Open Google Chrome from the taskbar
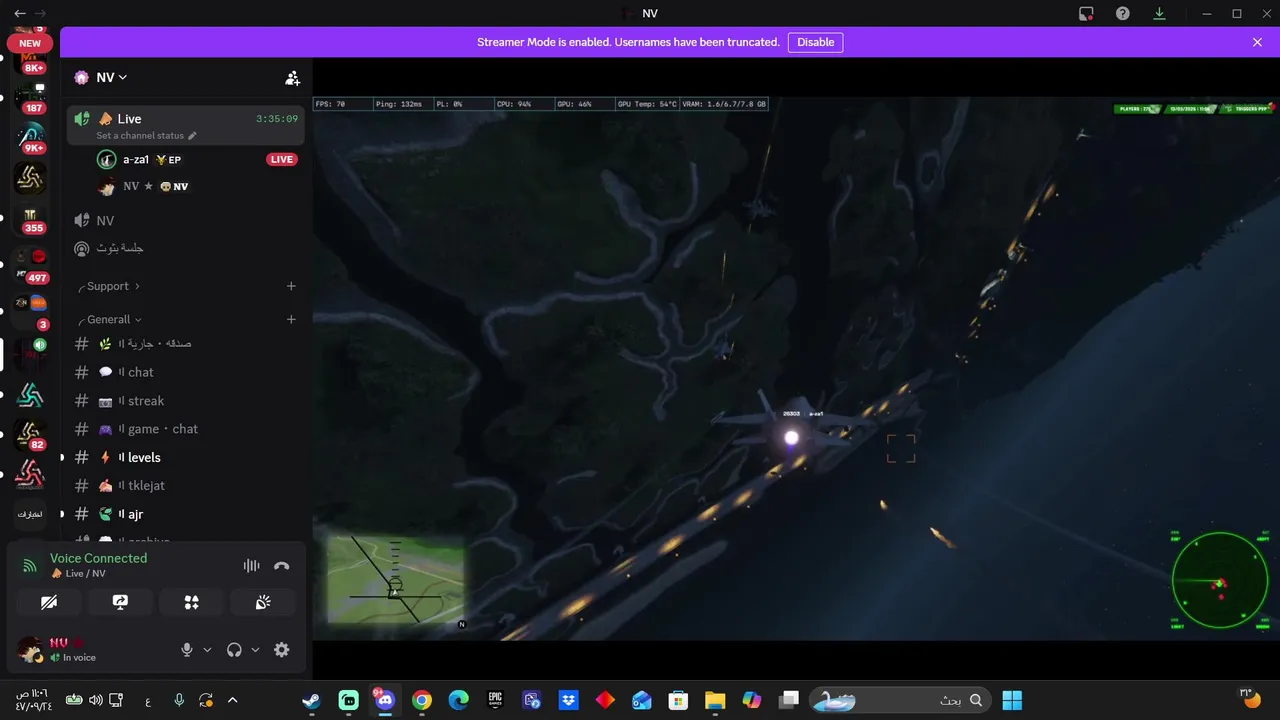 coord(422,700)
